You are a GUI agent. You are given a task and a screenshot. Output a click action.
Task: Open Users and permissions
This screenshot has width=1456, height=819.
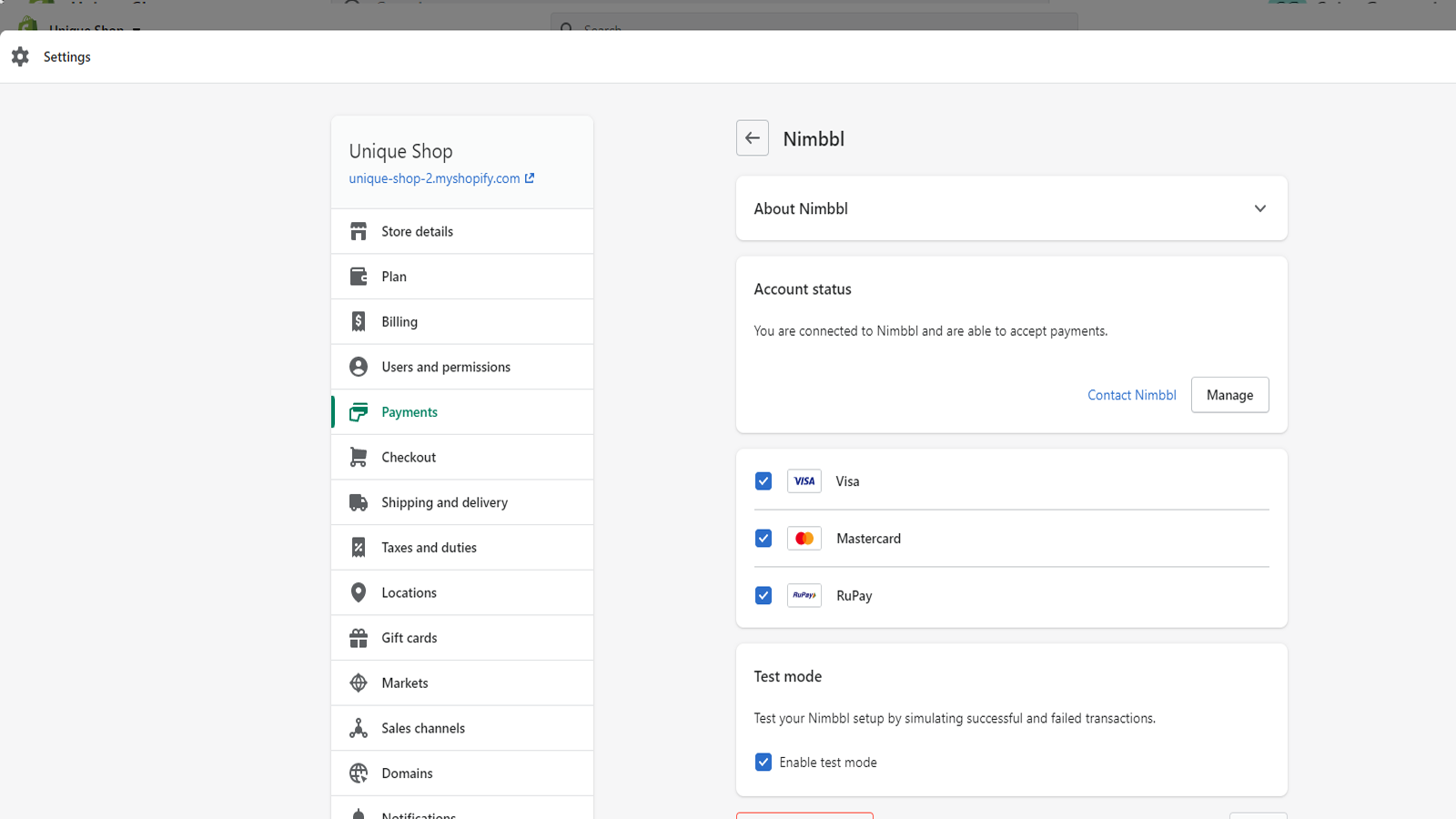pyautogui.click(x=462, y=367)
